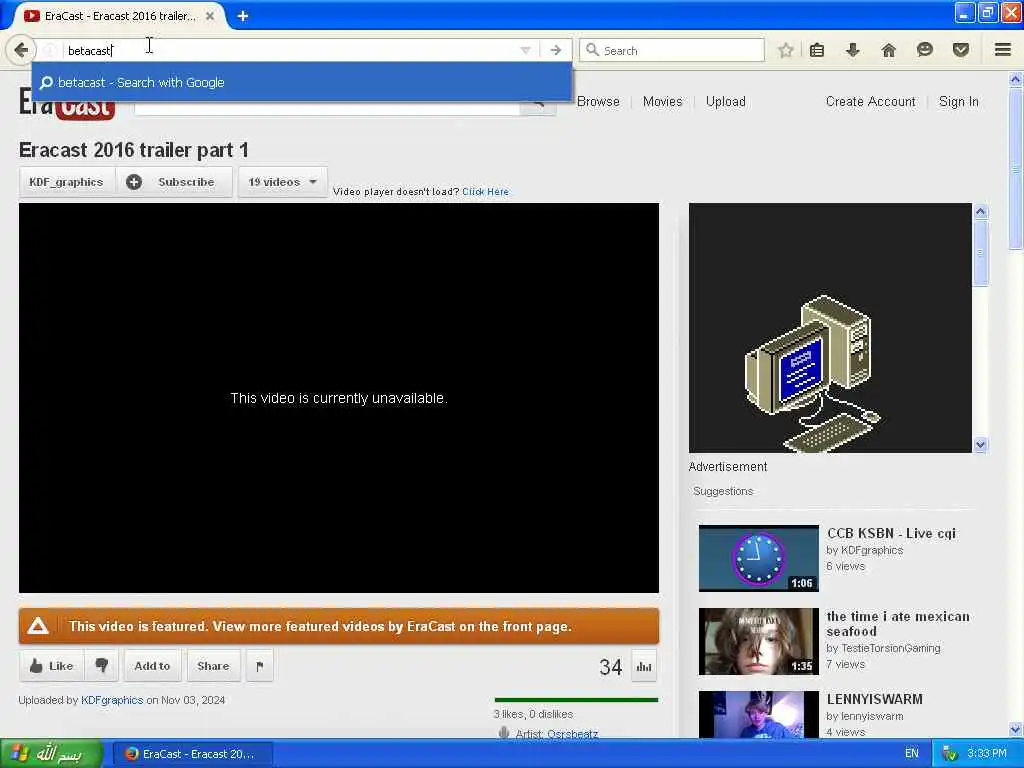Open the CCB KSBN clock video thumbnail
Image resolution: width=1024 pixels, height=768 pixels.
(758, 558)
